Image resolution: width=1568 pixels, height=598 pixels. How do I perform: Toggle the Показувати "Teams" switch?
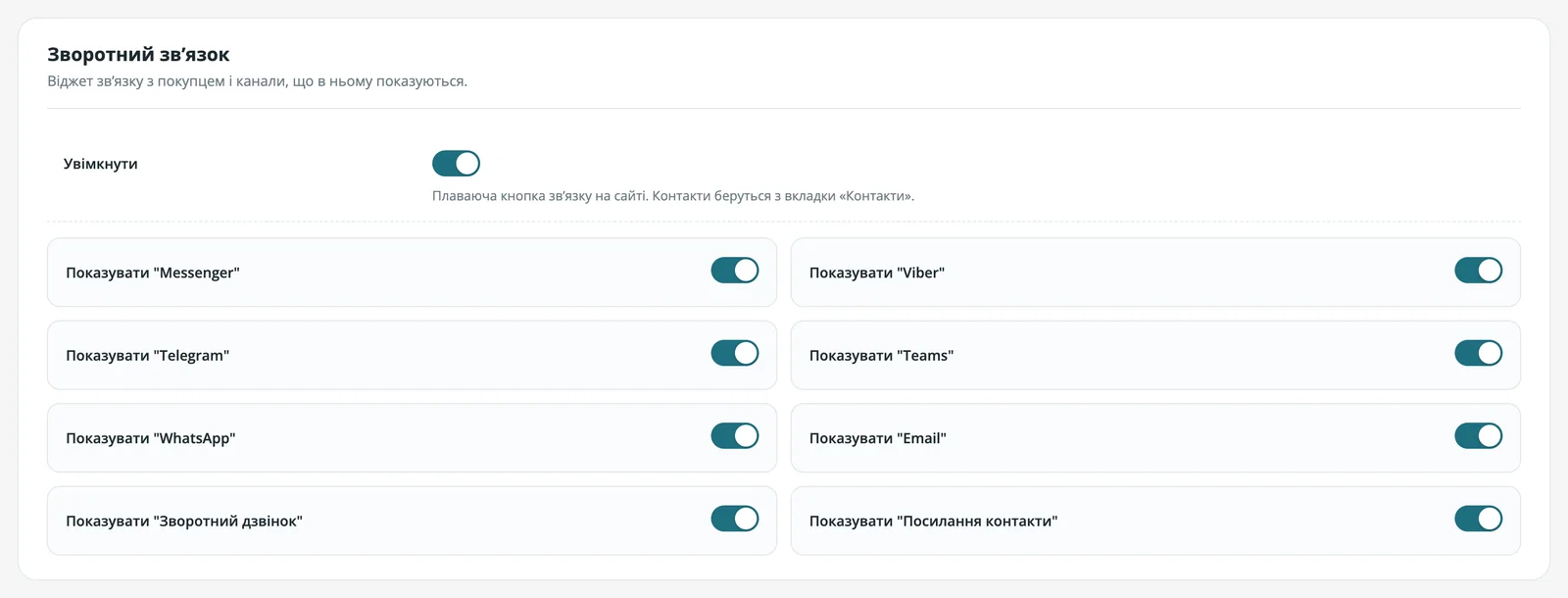[1479, 353]
